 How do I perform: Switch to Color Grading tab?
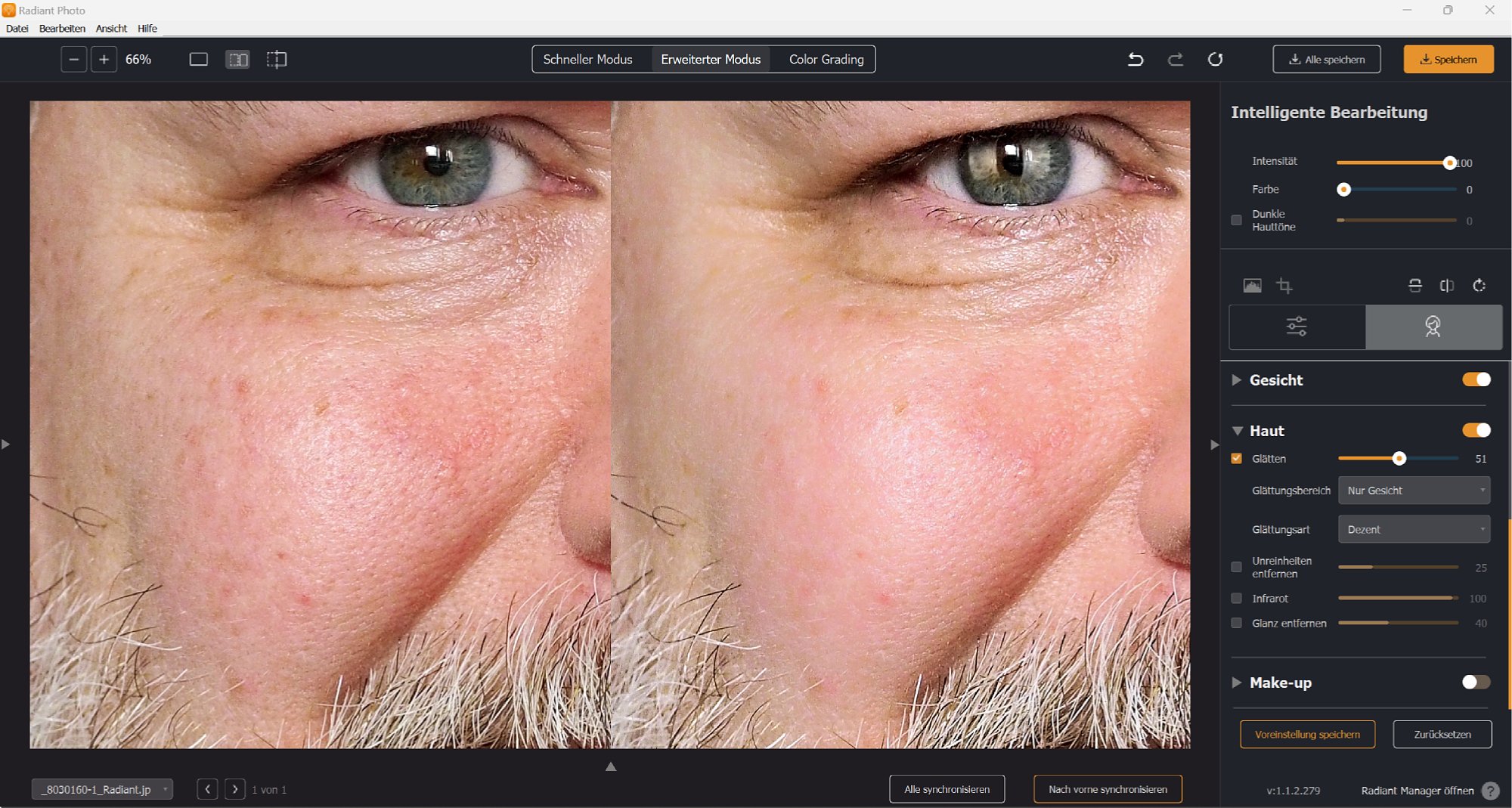(826, 59)
